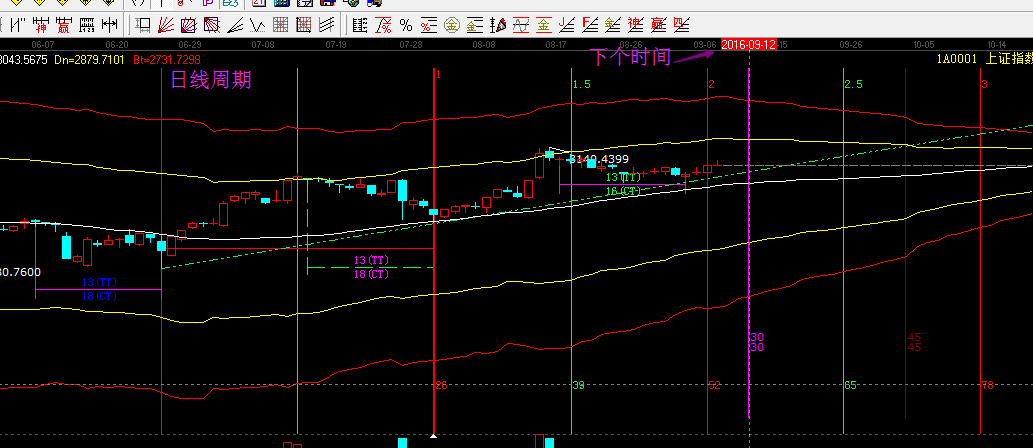Click the 下个时间 annotation text
Image resolution: width=1033 pixels, height=448 pixels.
coord(630,57)
